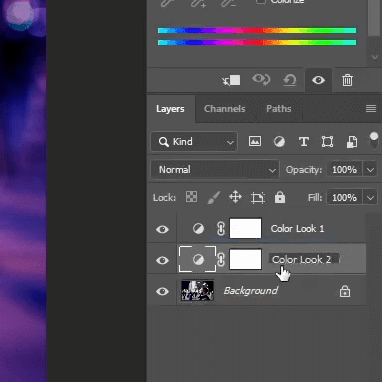Filter for pixel layers
This screenshot has height=382, width=382.
255,141
